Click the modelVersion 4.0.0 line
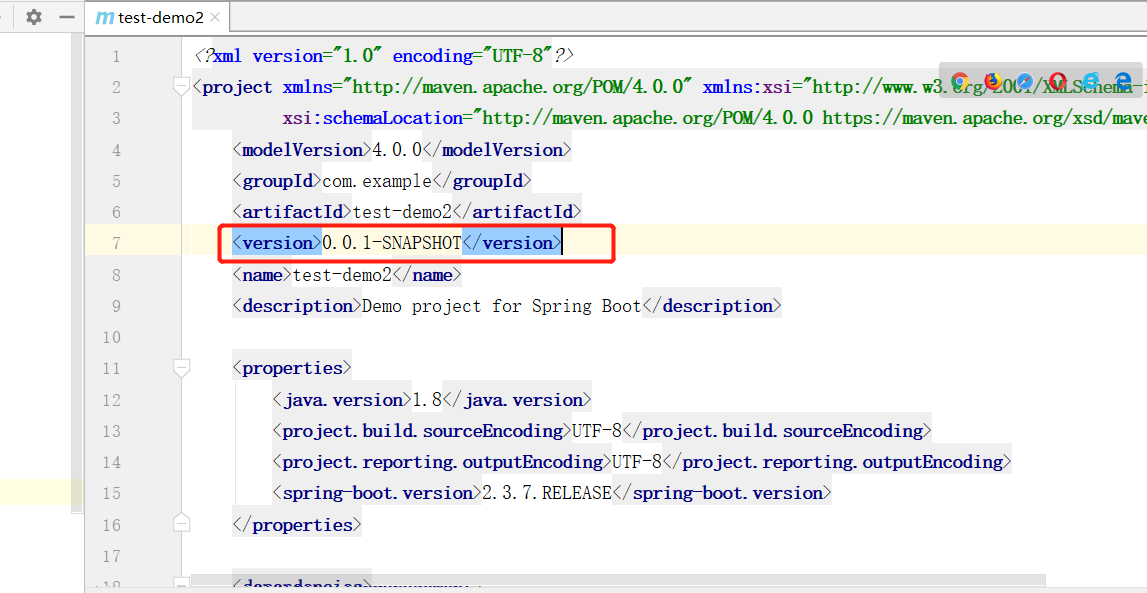 402,150
